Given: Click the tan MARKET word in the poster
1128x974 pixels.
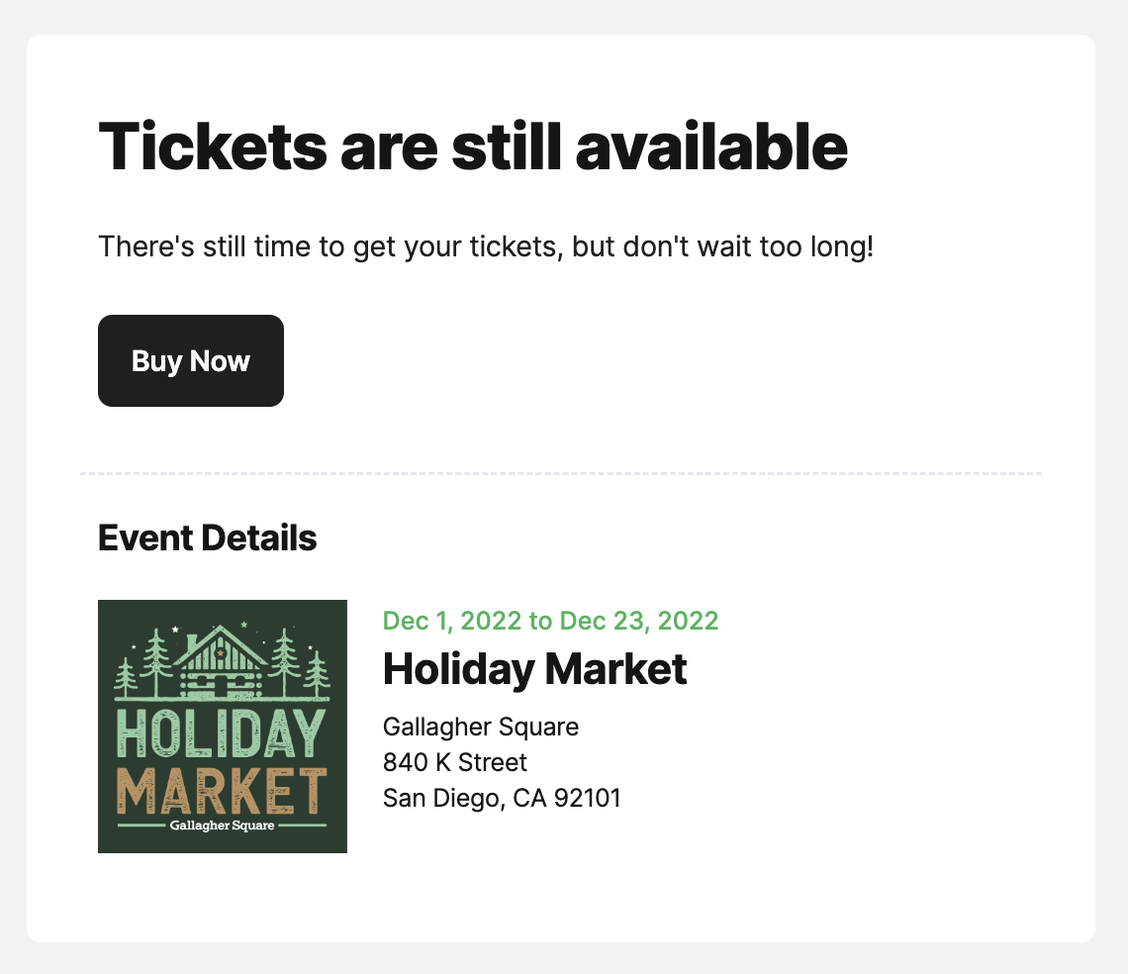Looking at the screenshot, I should (x=222, y=792).
